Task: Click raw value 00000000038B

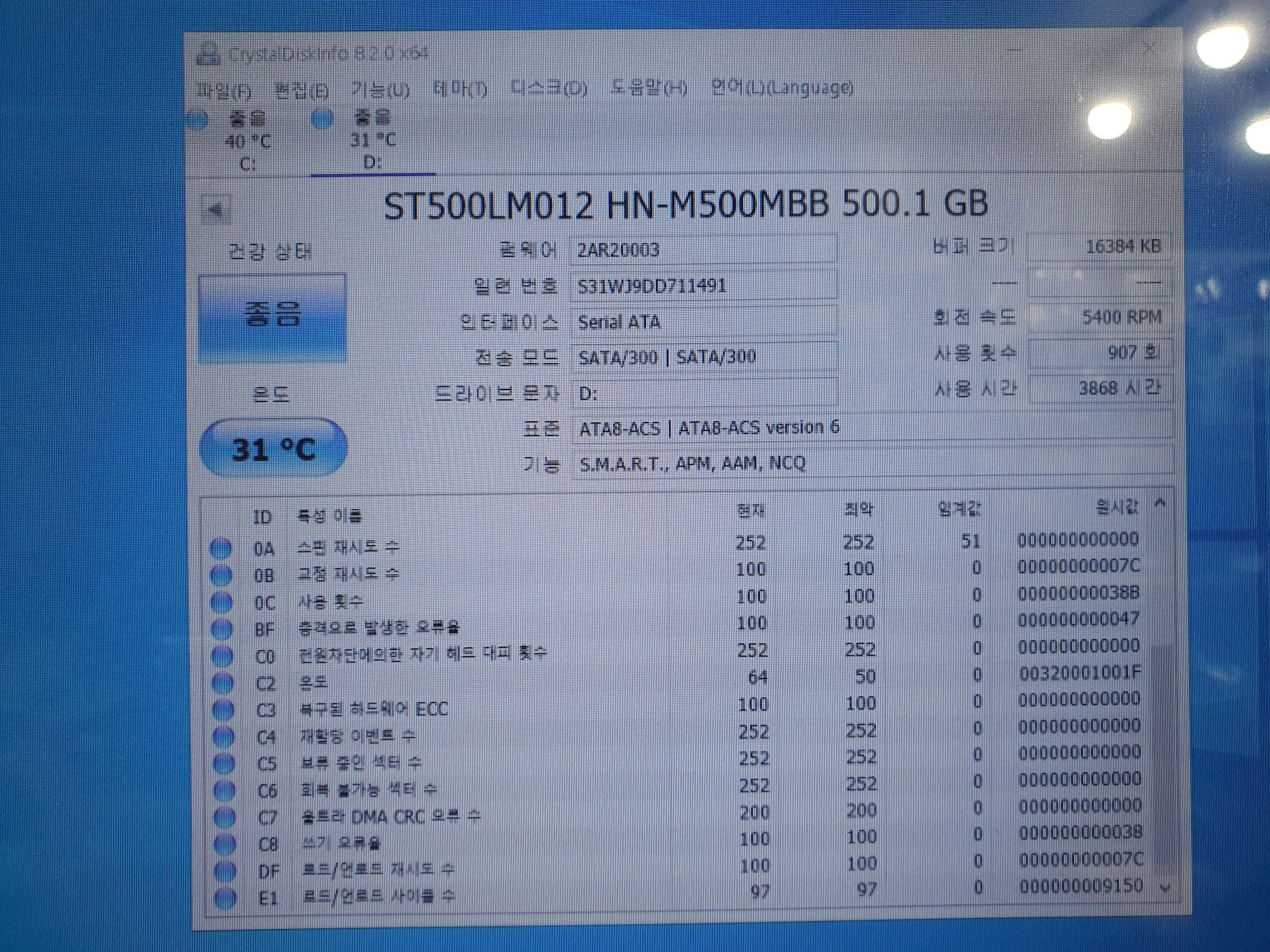Action: point(1079,593)
